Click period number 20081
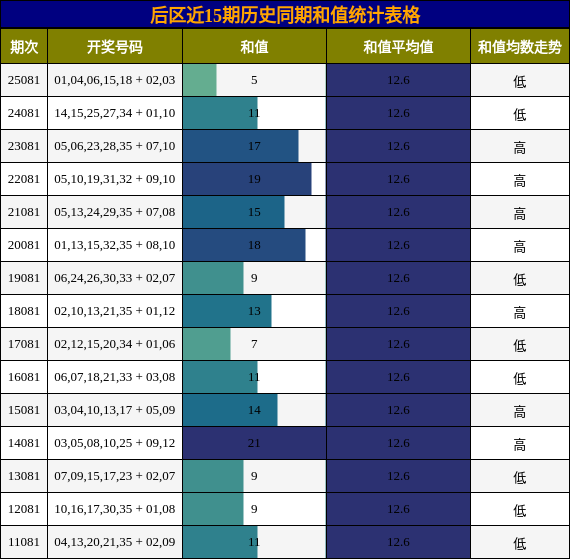 24,245
